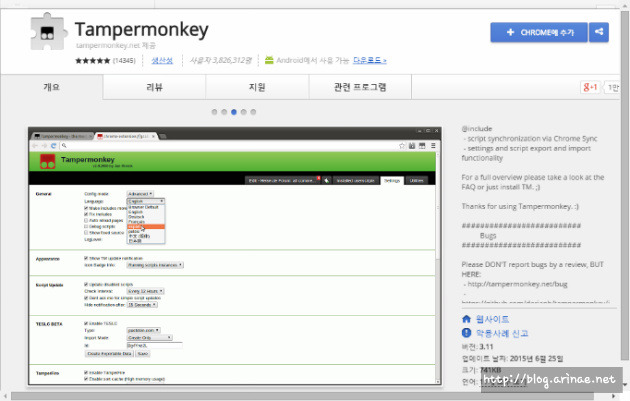
Task: Click the Tampermonkey puzzle-piece extension icon
Action: [47, 32]
